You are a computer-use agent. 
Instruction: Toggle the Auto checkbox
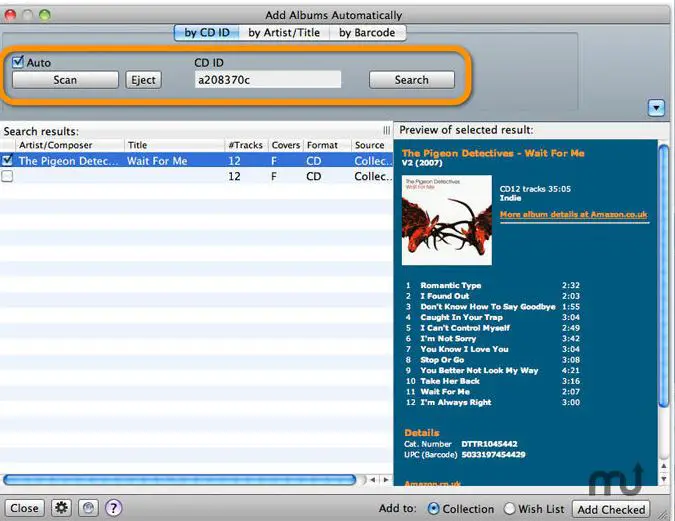(18, 62)
